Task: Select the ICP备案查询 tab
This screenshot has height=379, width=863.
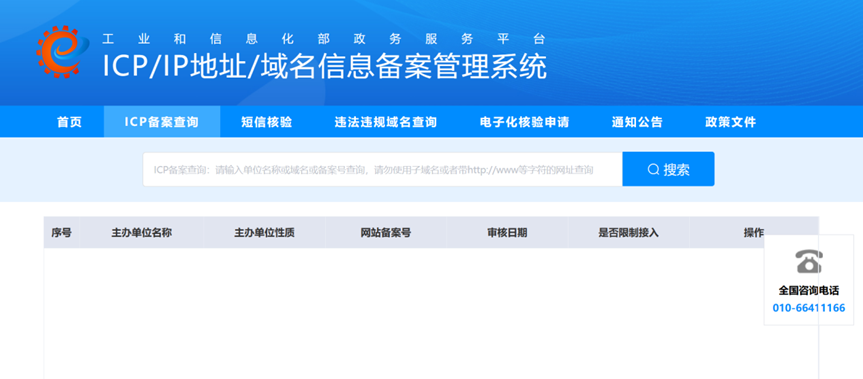Action: 162,122
